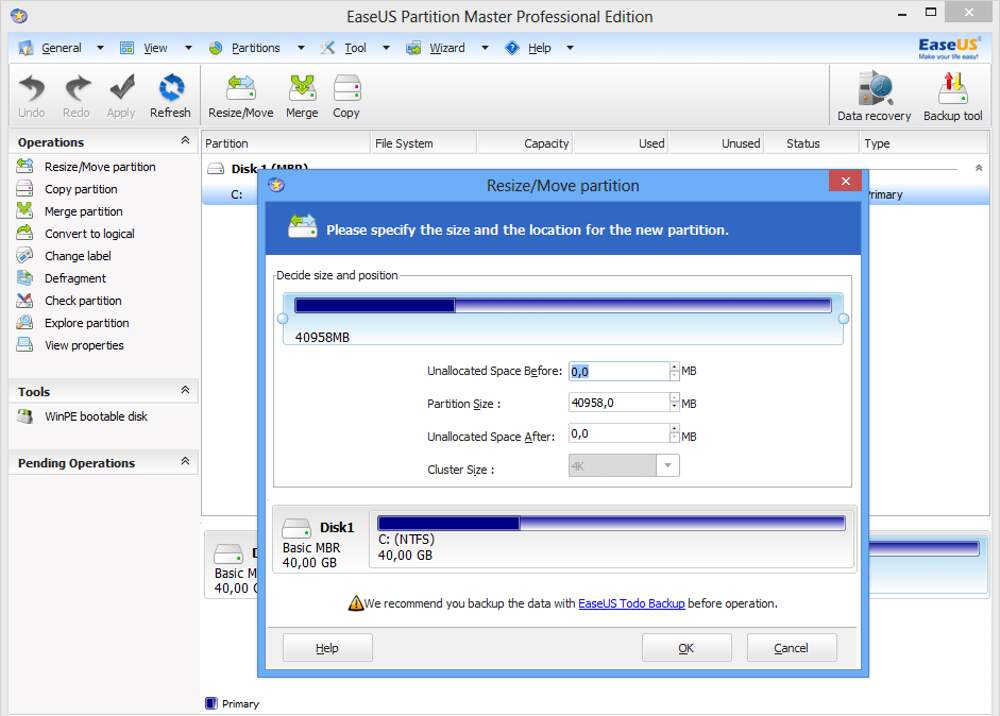The image size is (1000, 716).
Task: Expand the Pending Operations panel
Action: pos(185,462)
